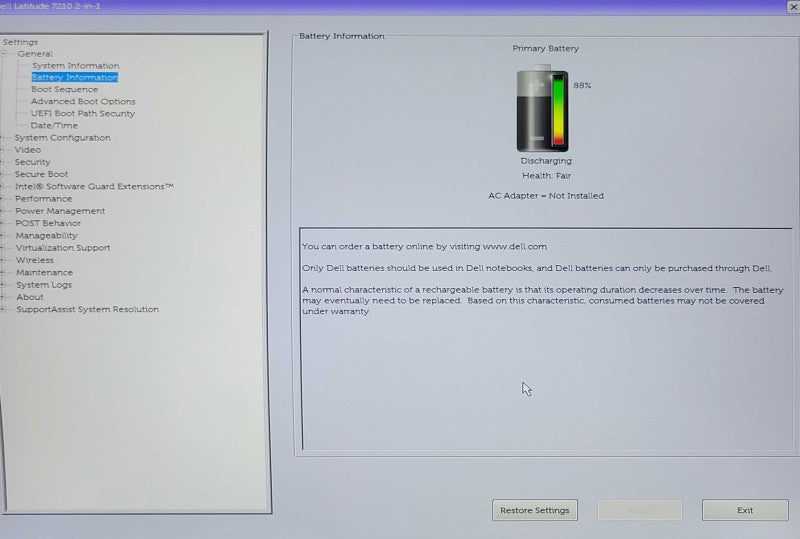
Task: Expand the Power Management node
Action: click(x=2, y=211)
